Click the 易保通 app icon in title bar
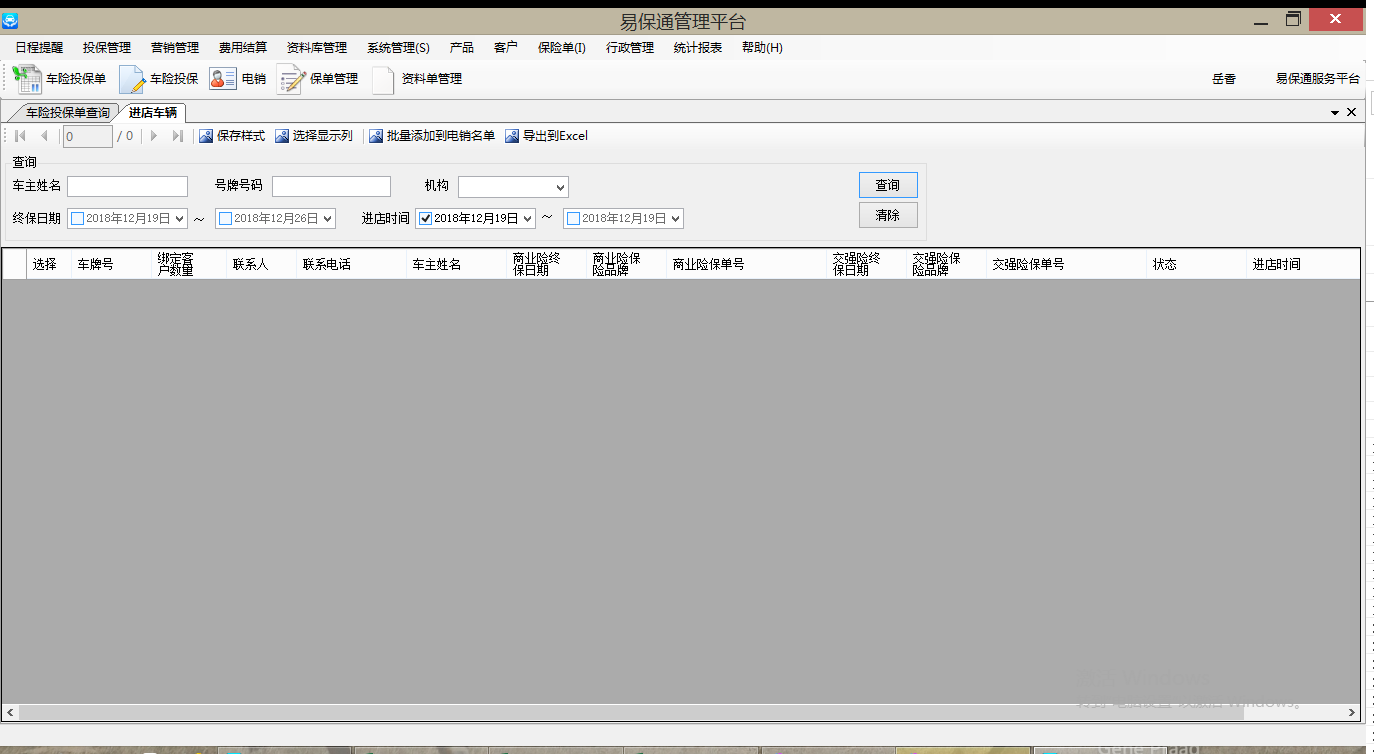The height and width of the screenshot is (754, 1374). (x=10, y=21)
